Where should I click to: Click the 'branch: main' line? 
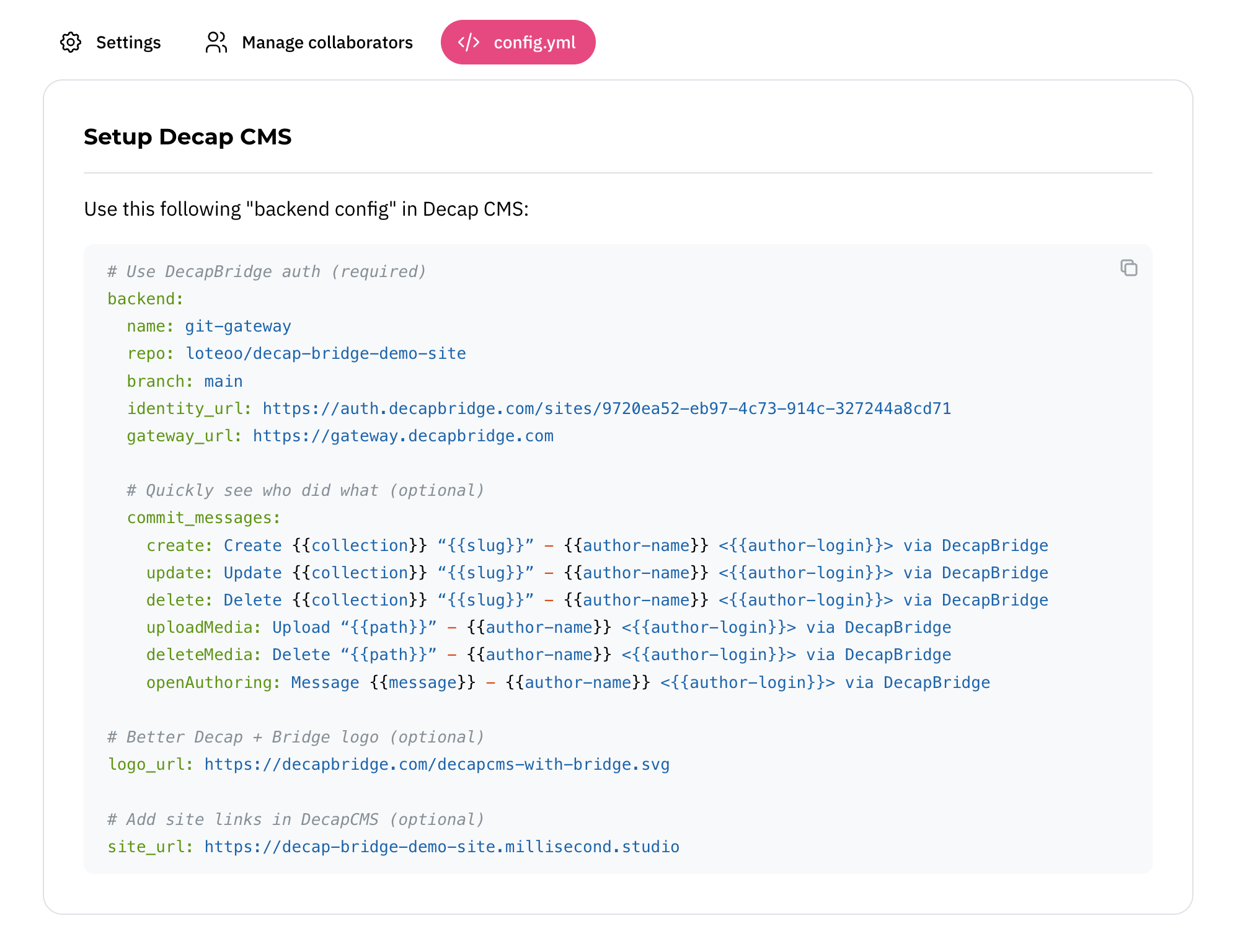click(x=185, y=381)
